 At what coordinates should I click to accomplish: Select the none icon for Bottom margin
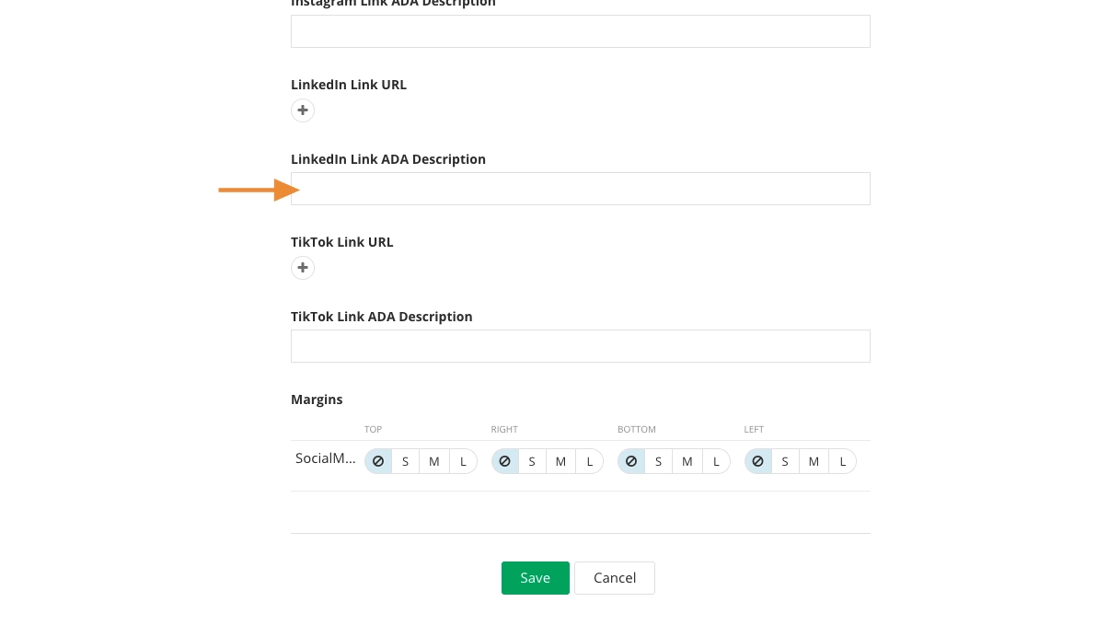[631, 461]
